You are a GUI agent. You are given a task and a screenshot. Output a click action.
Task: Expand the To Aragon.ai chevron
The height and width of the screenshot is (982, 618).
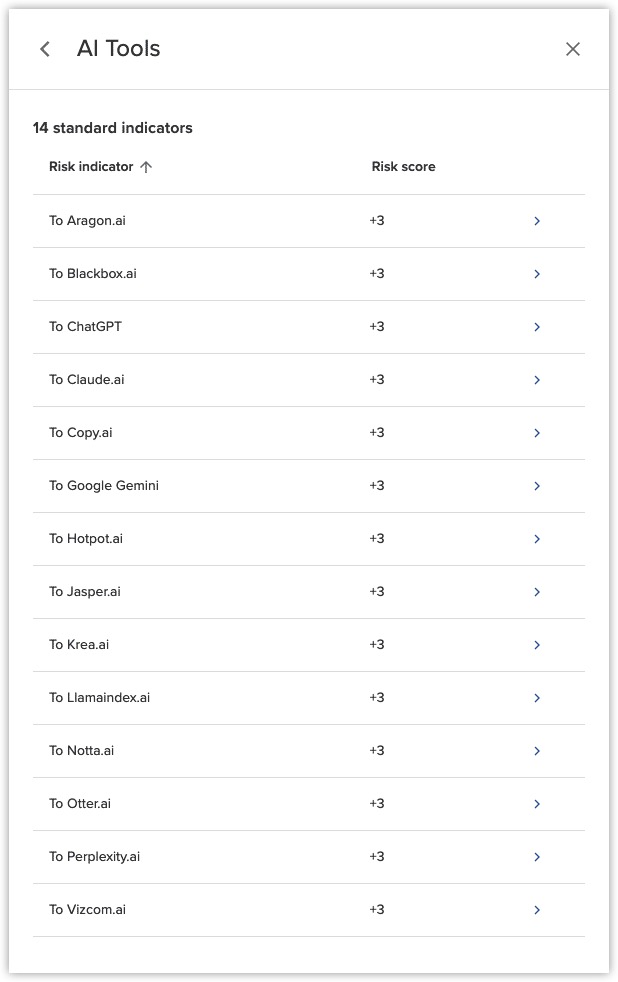(x=537, y=221)
